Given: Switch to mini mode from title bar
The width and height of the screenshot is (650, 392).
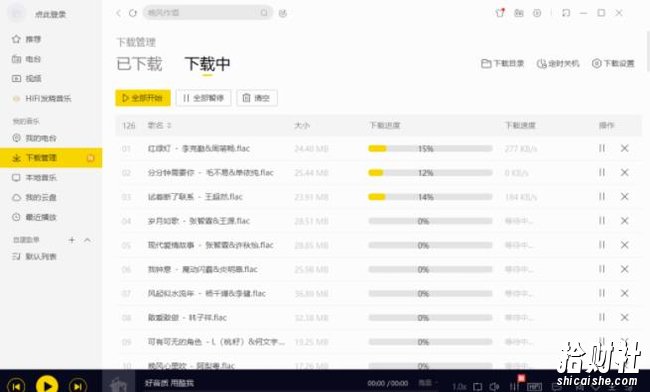Looking at the screenshot, I should (x=566, y=13).
